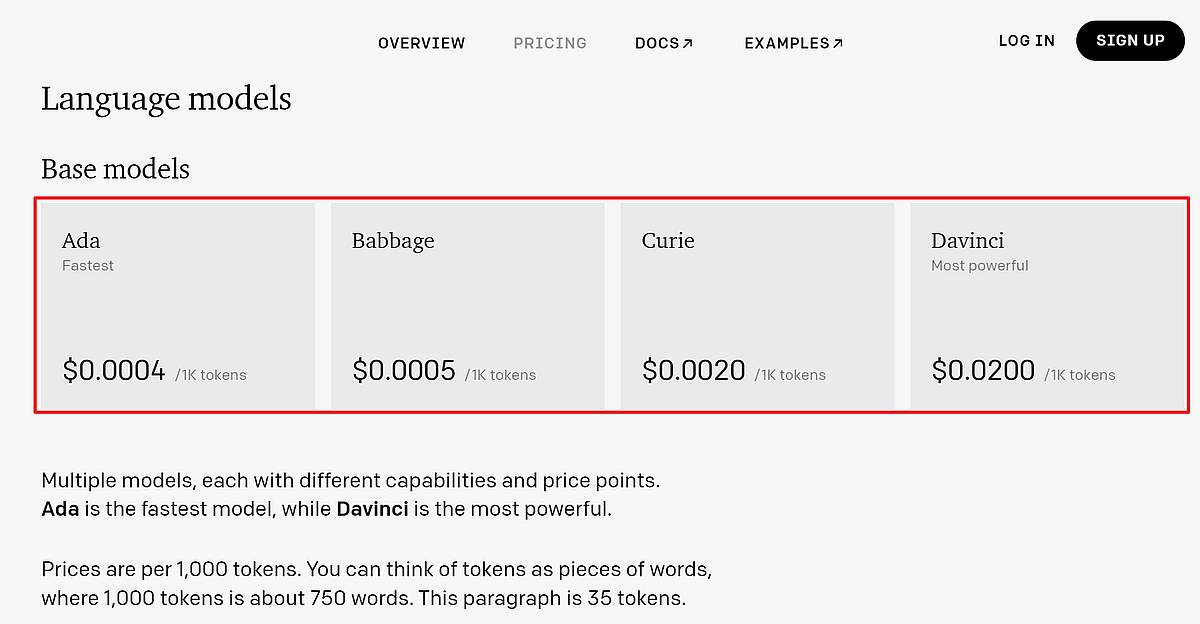Screen dimensions: 1200x624
Task: Click the $0.0200 Davinci price
Action: (x=983, y=371)
